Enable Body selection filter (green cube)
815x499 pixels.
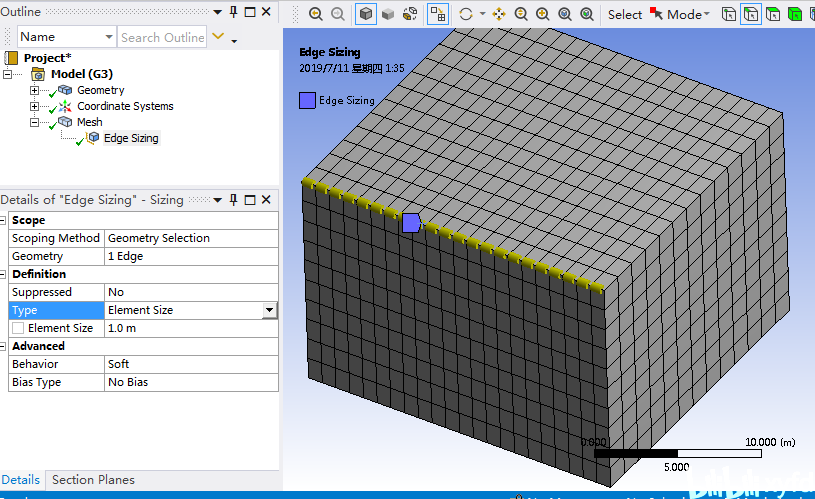(795, 14)
